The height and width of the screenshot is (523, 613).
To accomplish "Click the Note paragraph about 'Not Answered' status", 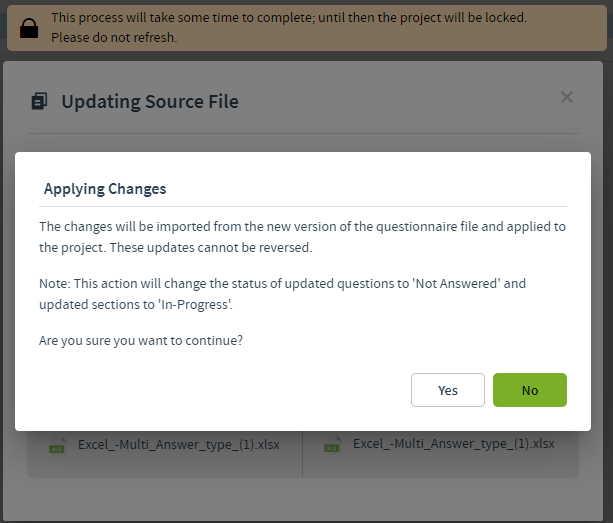I will coord(282,294).
